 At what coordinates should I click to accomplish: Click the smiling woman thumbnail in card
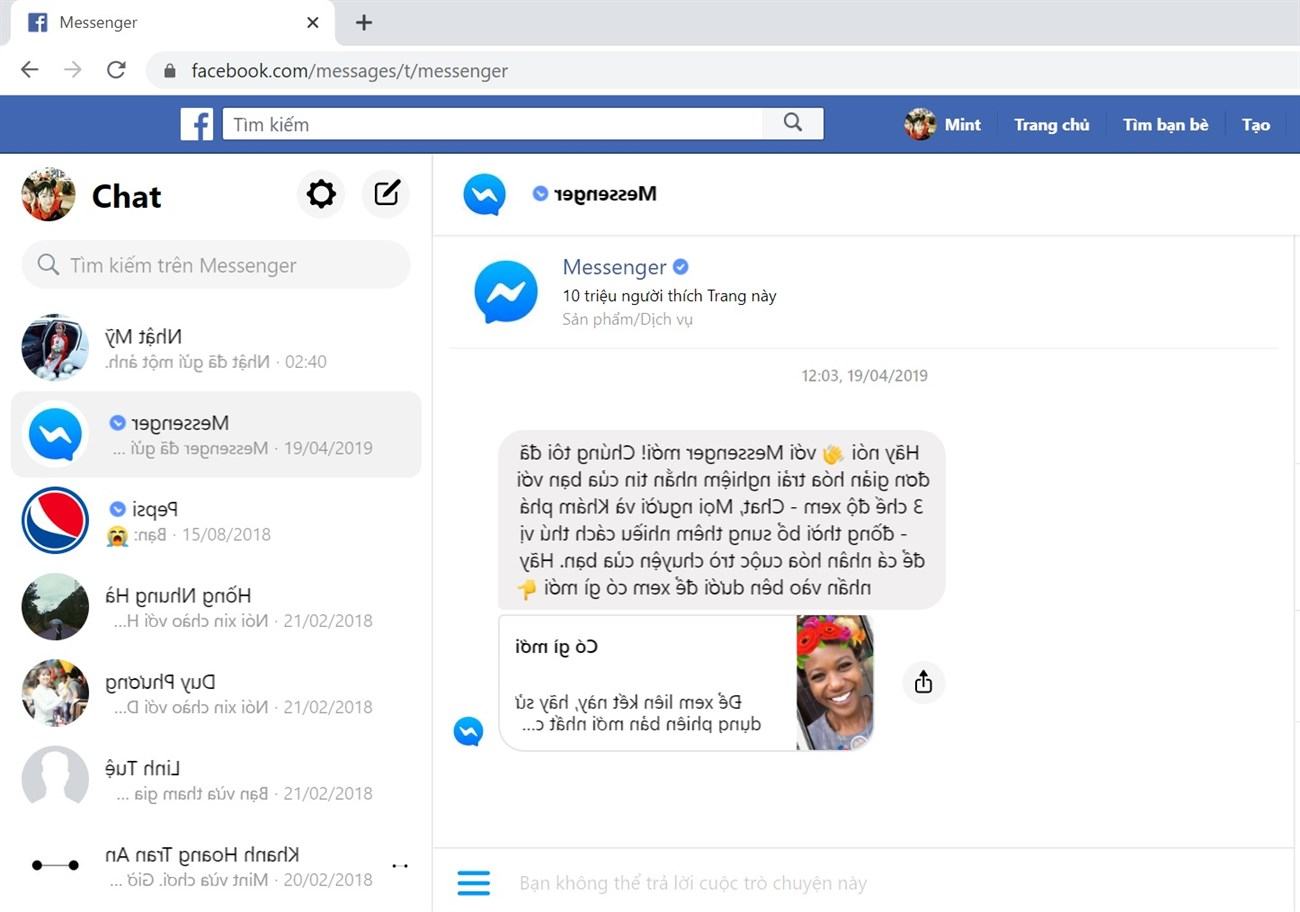[x=835, y=682]
